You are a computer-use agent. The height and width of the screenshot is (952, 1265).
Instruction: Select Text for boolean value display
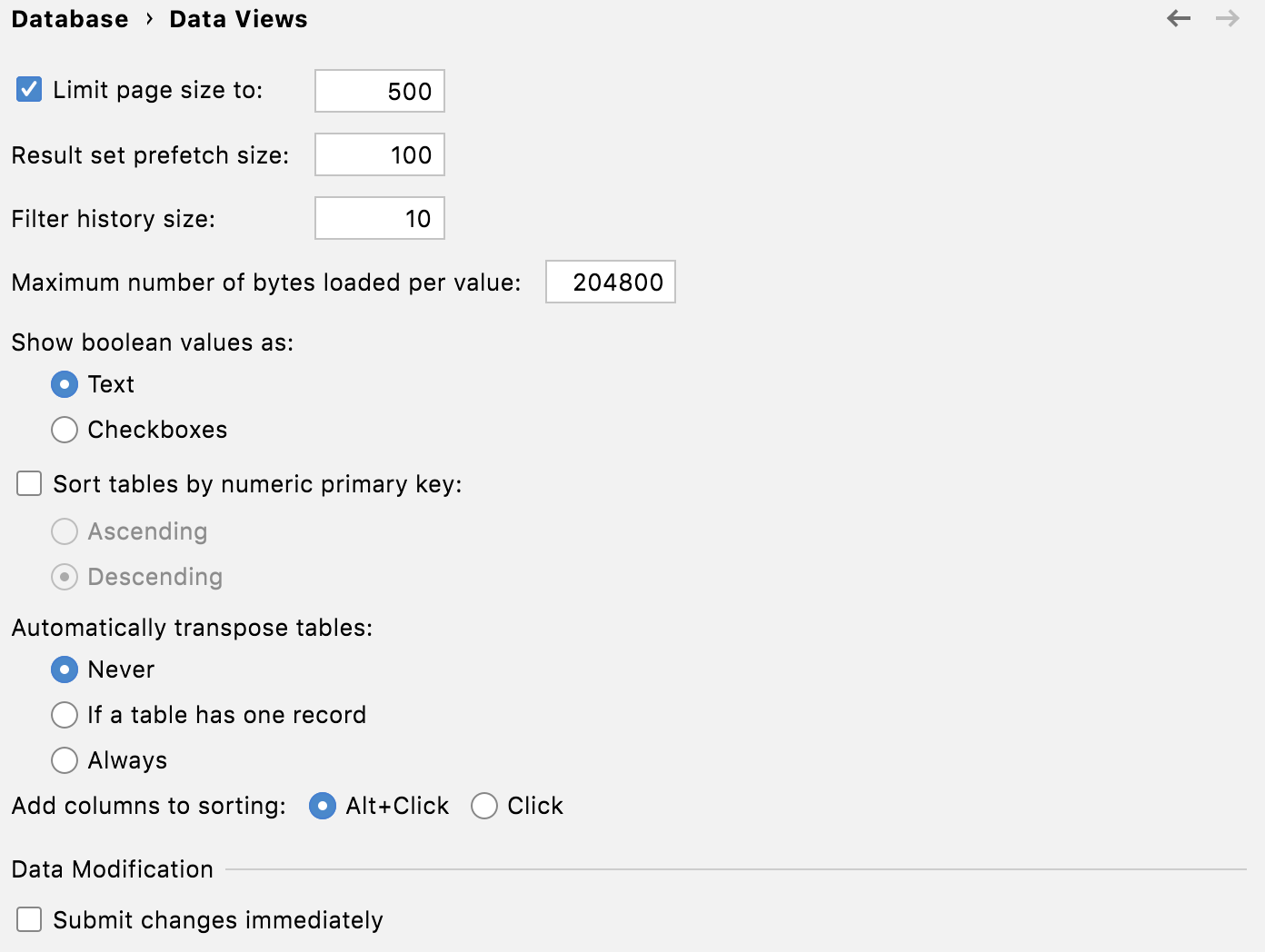(x=64, y=384)
